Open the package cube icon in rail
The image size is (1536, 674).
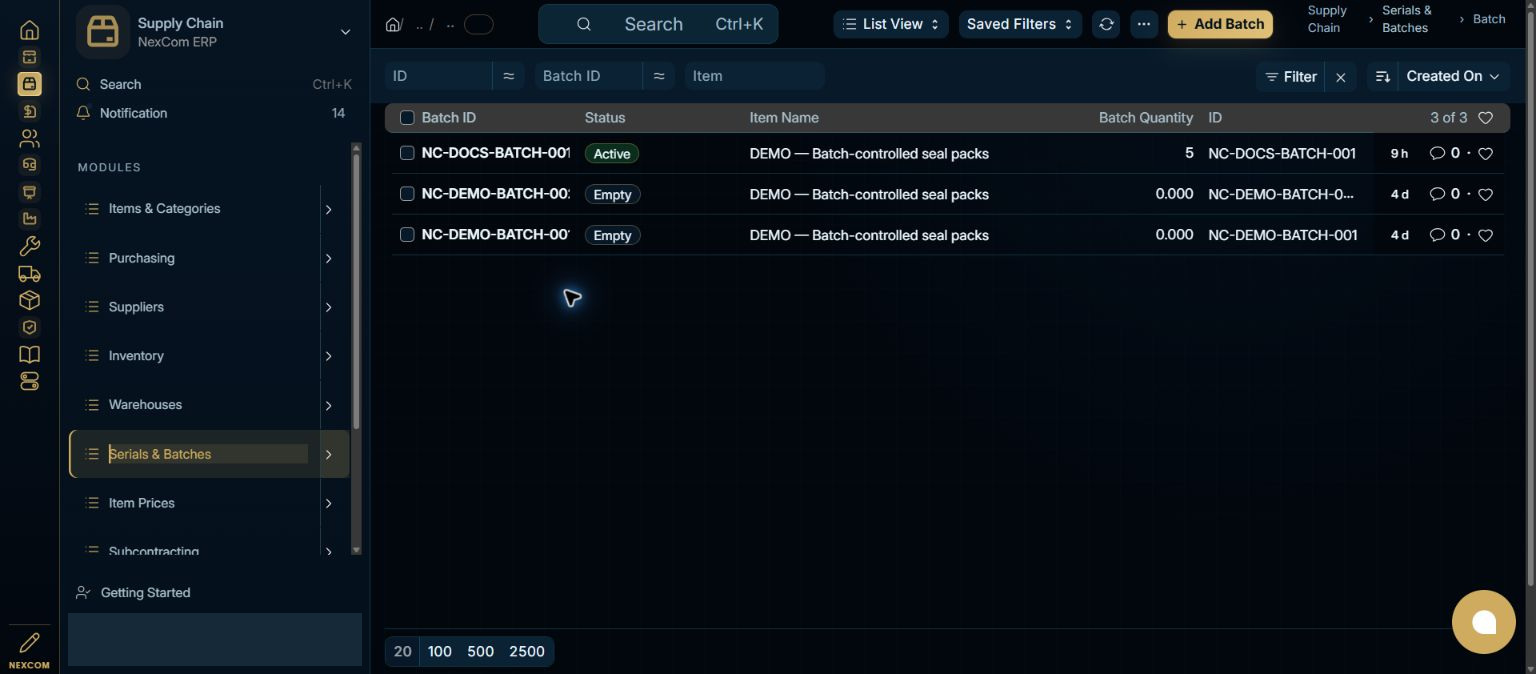tap(29, 300)
